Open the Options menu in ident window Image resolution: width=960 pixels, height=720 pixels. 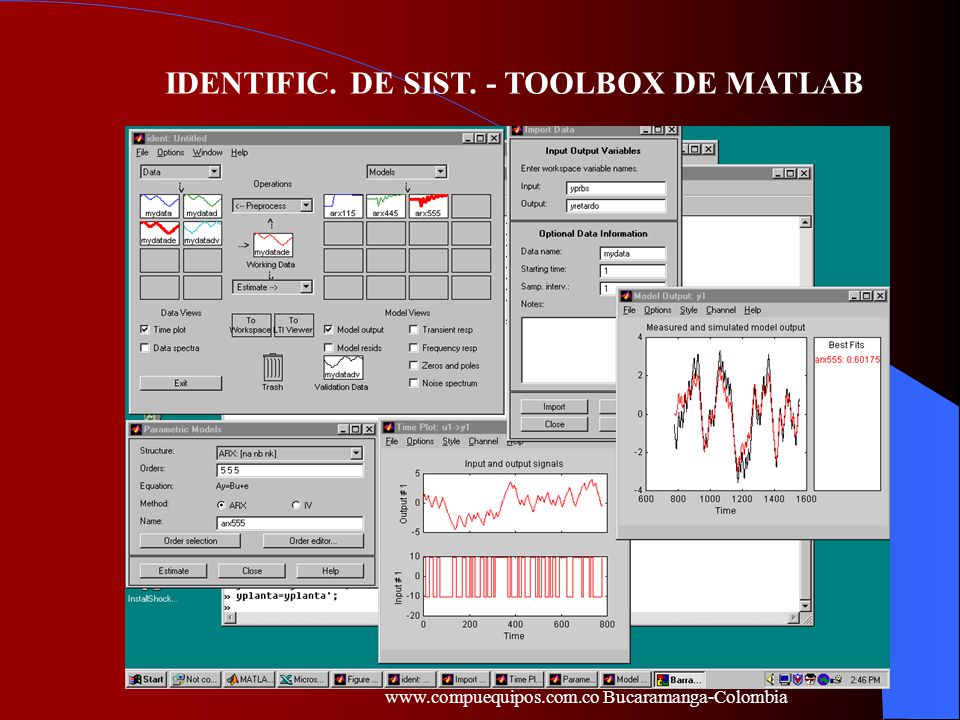(x=170, y=152)
